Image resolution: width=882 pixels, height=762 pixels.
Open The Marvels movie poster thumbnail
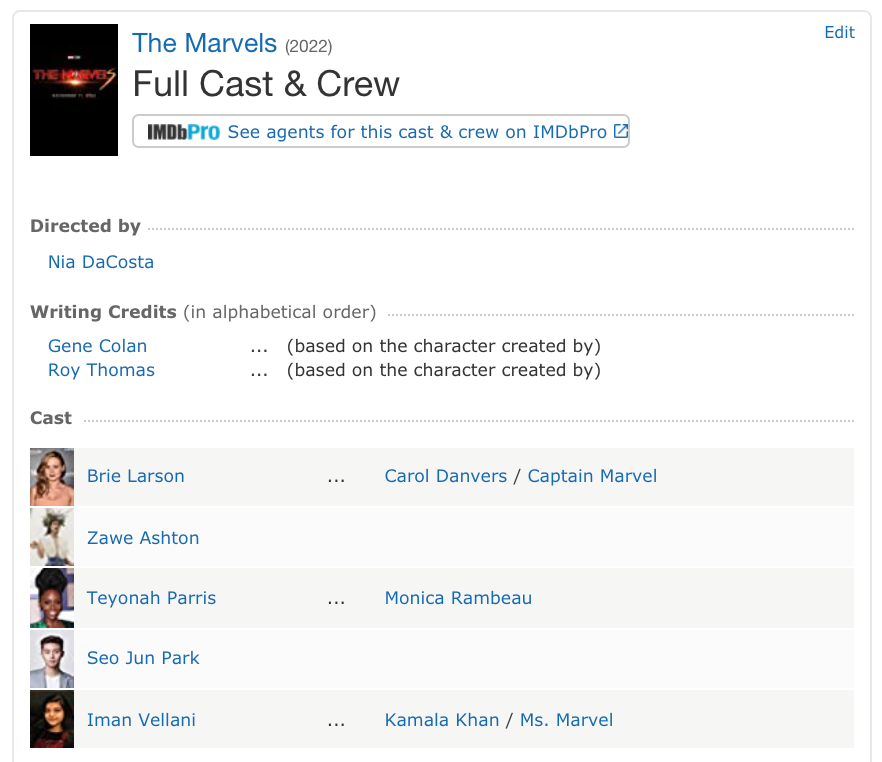(74, 89)
